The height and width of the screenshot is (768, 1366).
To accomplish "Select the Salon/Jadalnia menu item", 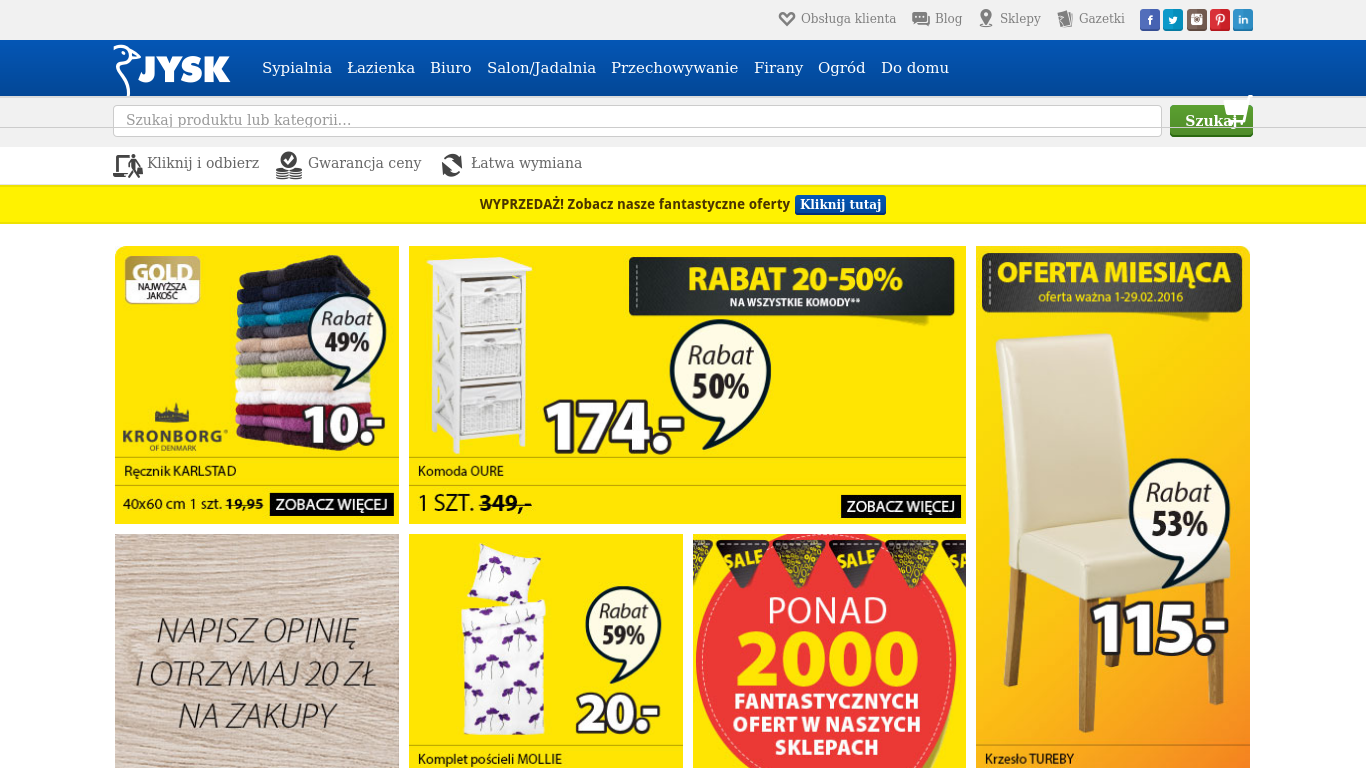I will [x=541, y=68].
